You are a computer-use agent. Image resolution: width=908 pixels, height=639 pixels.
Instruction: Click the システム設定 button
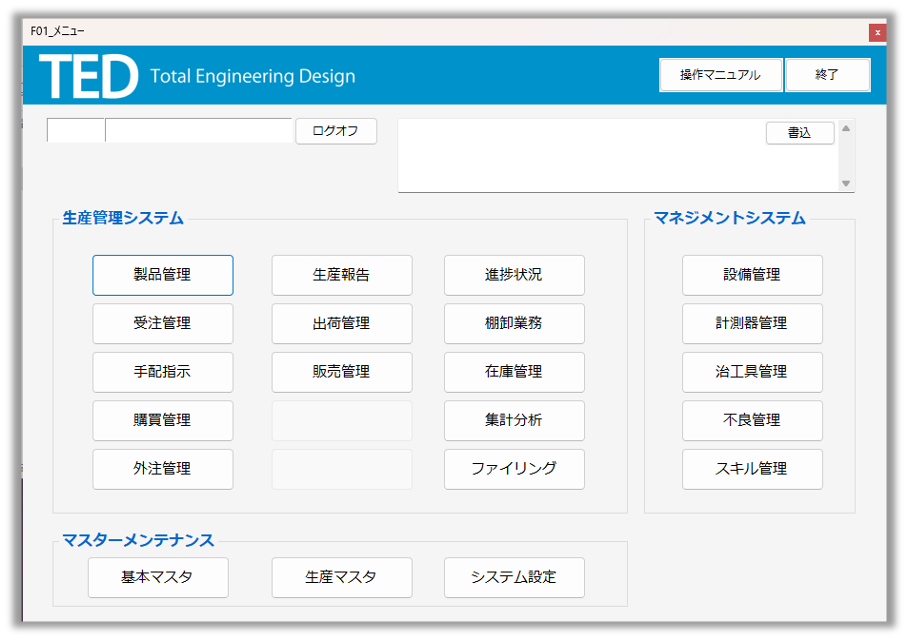coord(513,577)
